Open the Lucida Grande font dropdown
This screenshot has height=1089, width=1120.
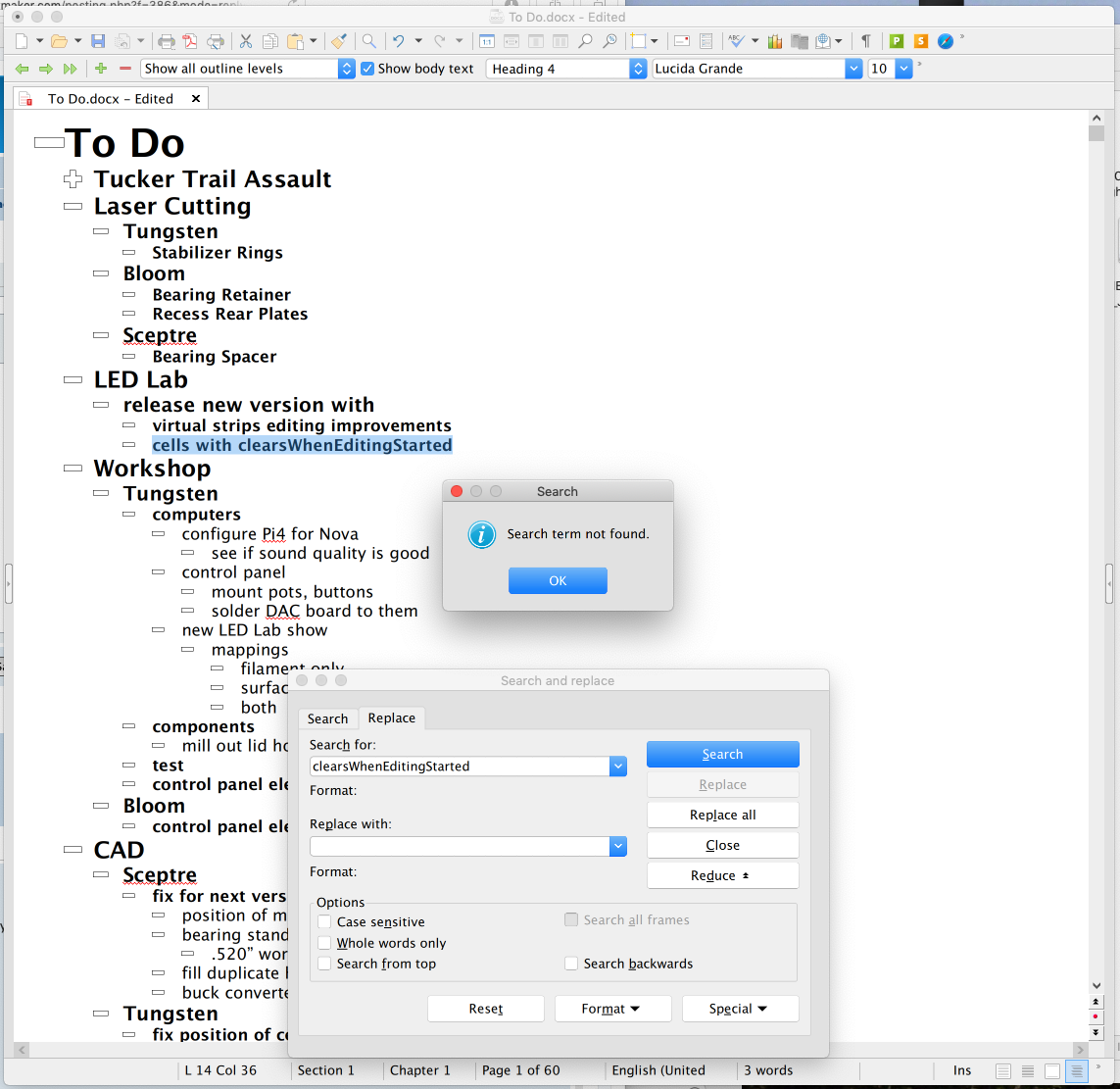852,69
